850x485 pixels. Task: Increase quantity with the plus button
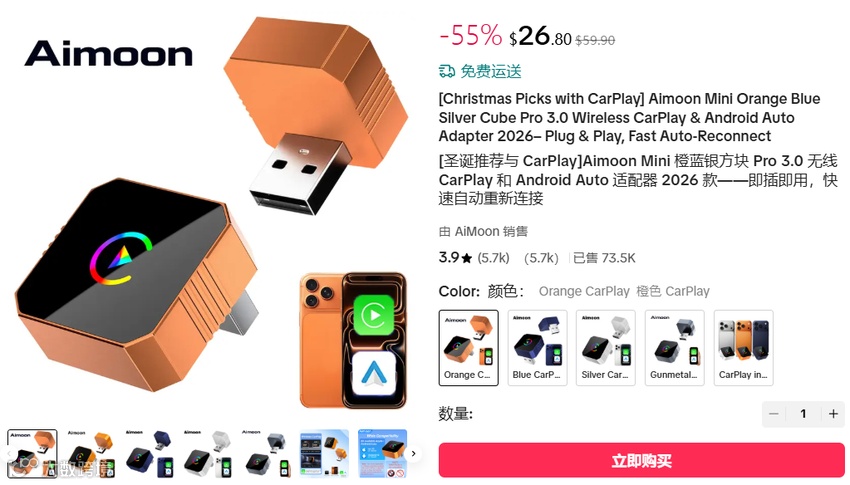coord(833,414)
